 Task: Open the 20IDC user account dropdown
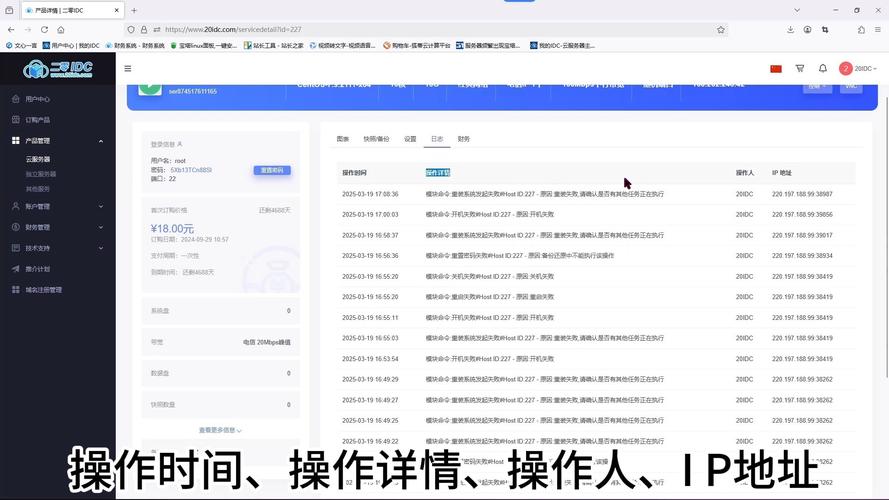(x=859, y=69)
